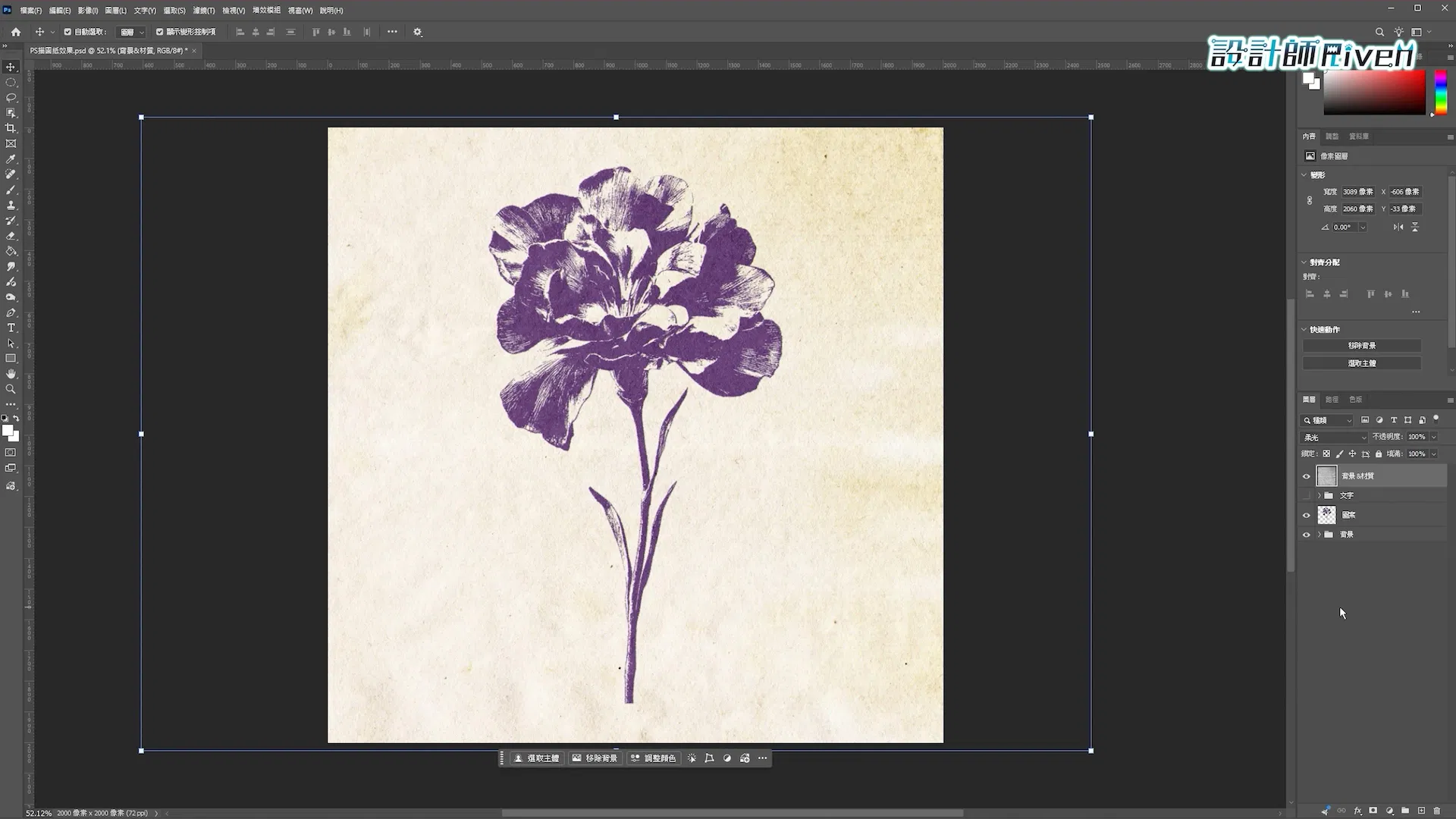Hide the 圖案 layer
The image size is (1456, 819).
(x=1307, y=515)
